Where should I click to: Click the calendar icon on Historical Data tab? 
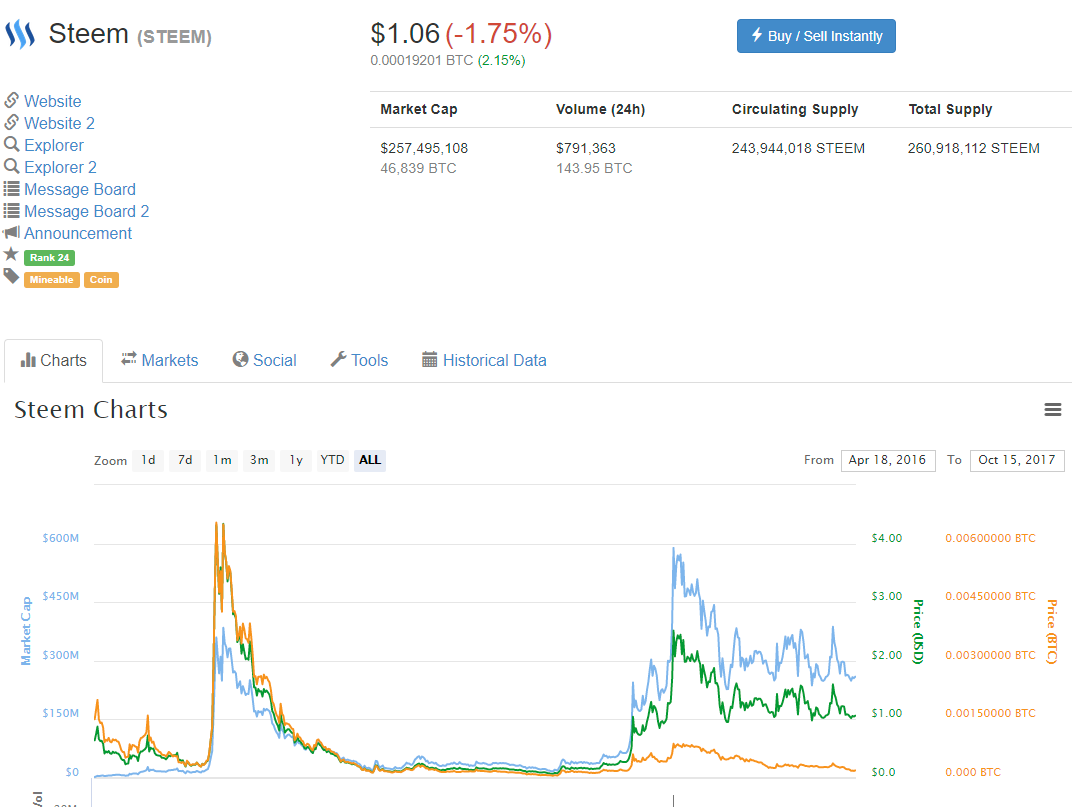coord(429,360)
